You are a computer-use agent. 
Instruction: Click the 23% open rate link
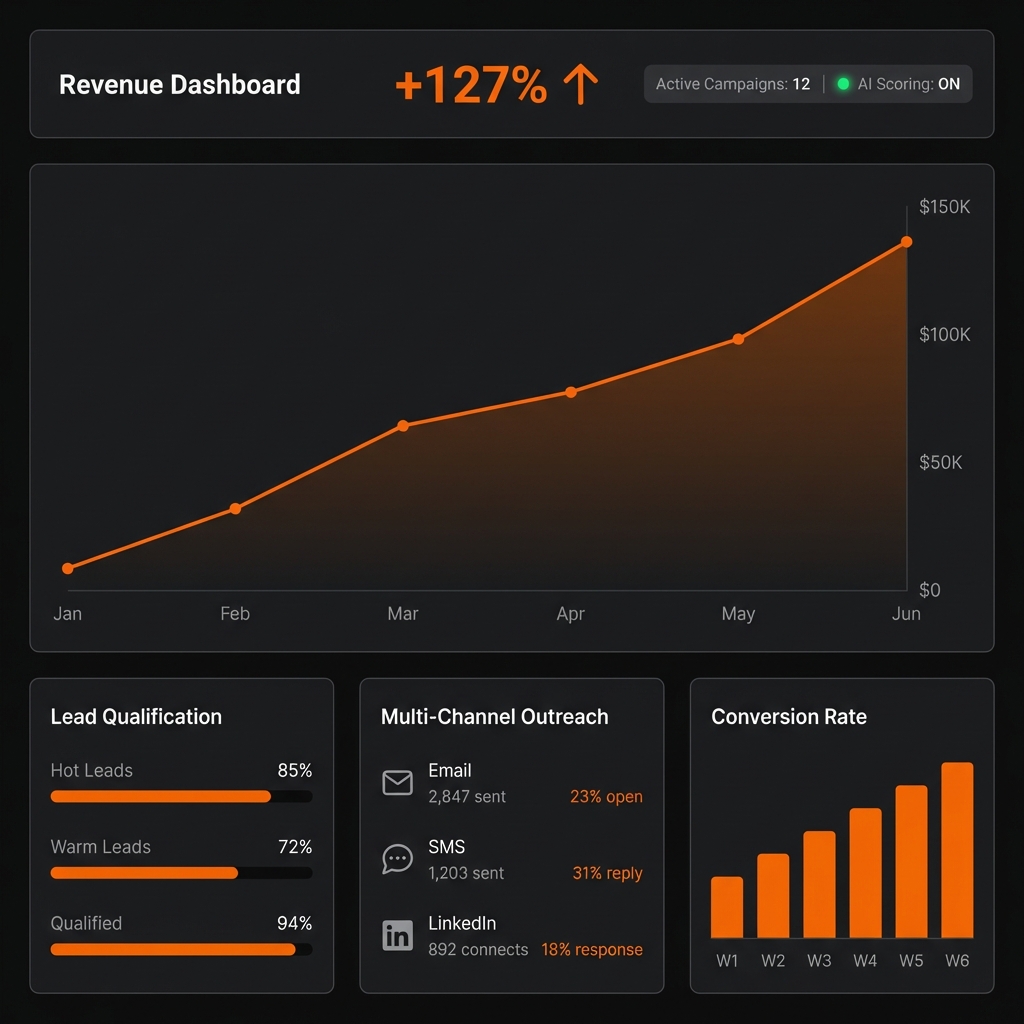point(605,796)
